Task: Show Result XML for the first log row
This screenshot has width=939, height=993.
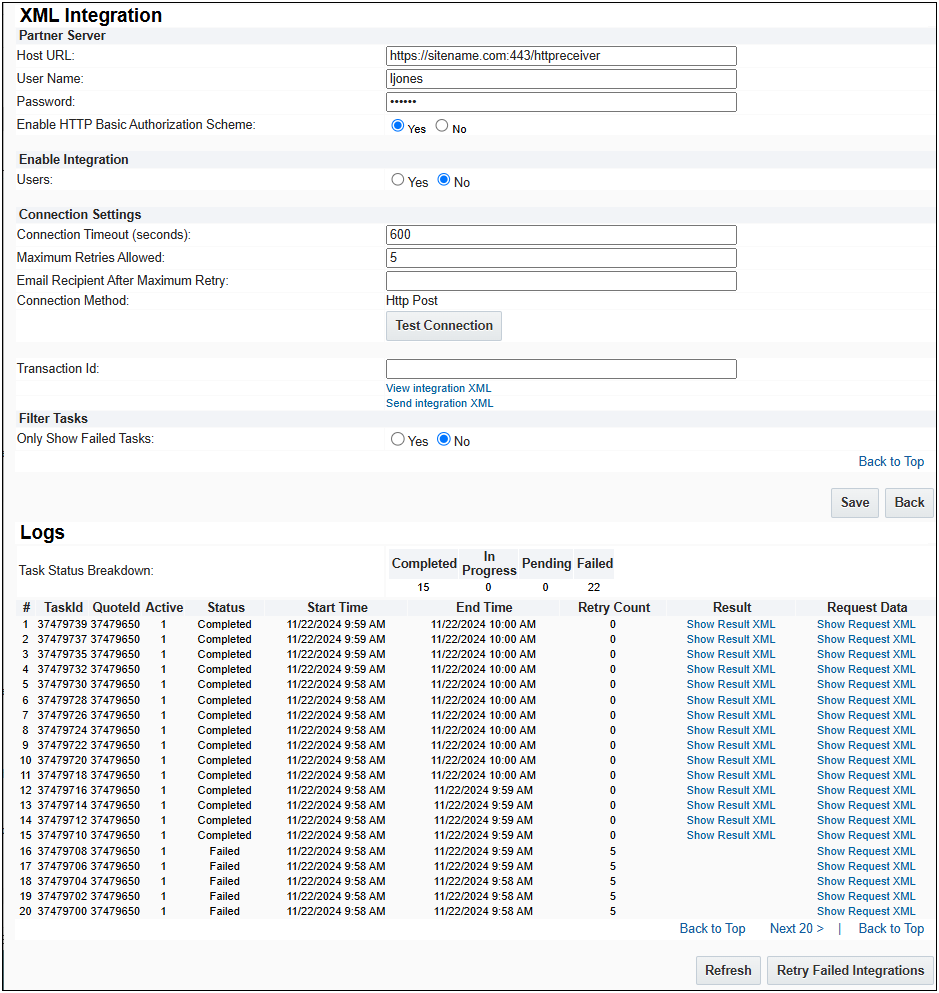Action: (731, 624)
